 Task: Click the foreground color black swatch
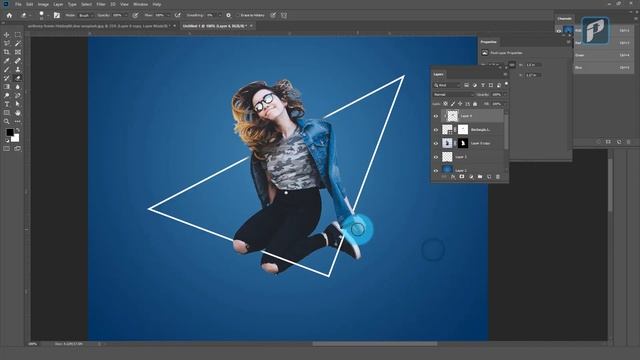tap(9, 132)
